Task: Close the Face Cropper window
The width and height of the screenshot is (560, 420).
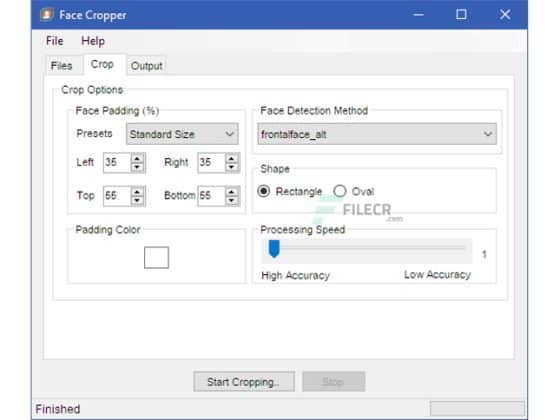Action: click(505, 15)
